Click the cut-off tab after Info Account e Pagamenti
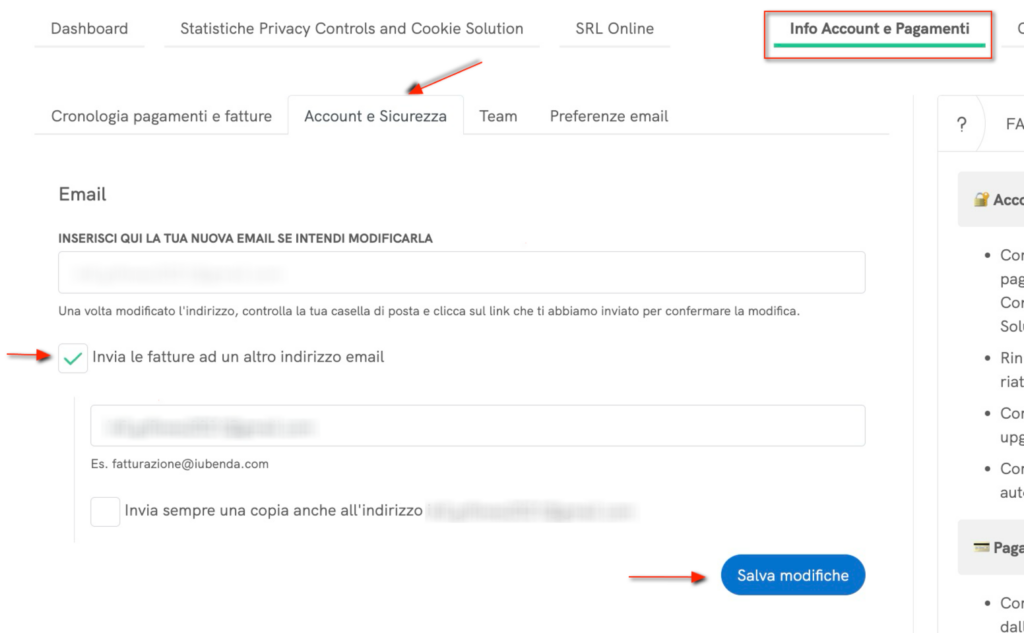The width and height of the screenshot is (1024, 633). [1018, 29]
